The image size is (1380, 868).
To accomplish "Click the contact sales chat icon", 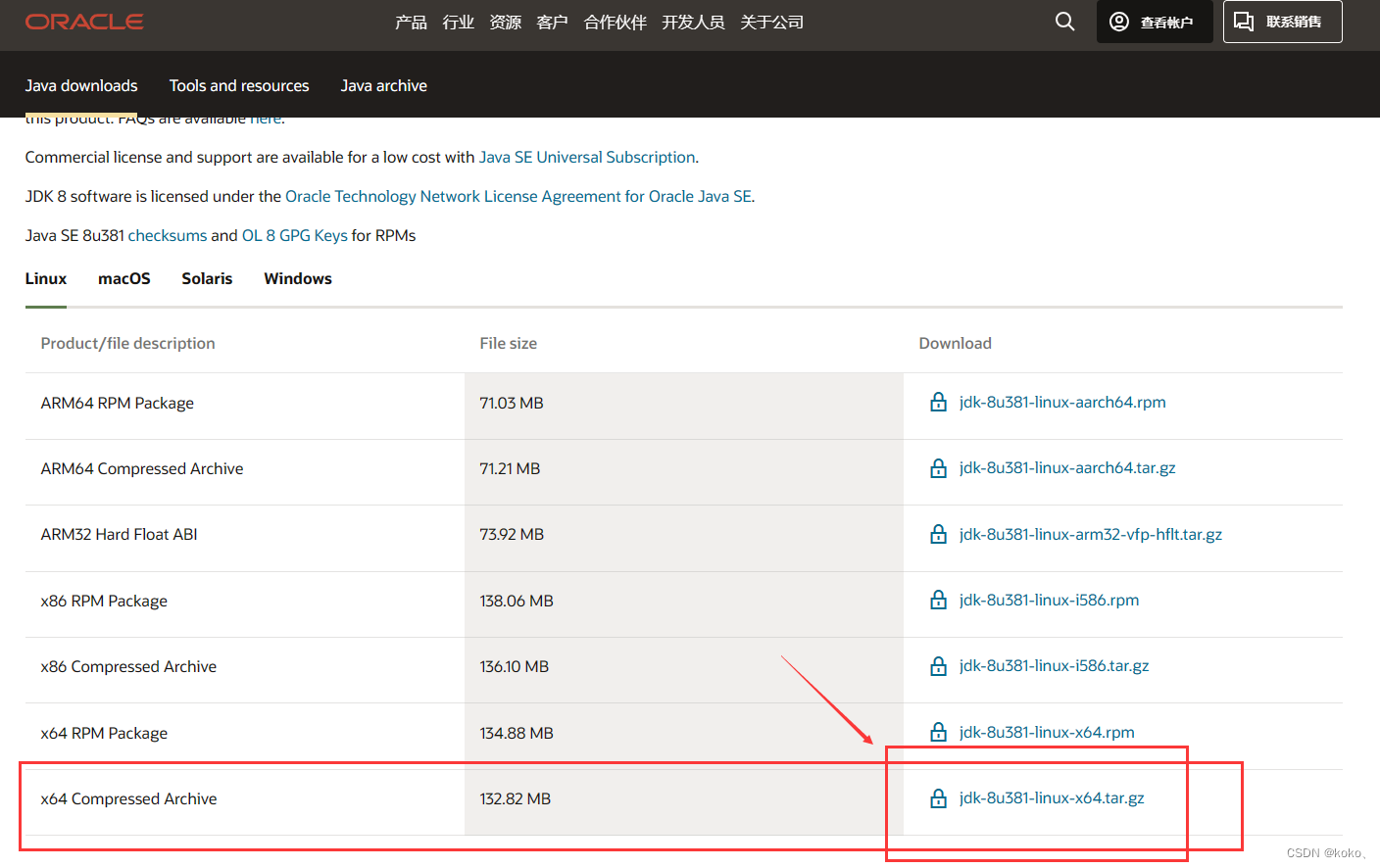I will tap(1244, 22).
